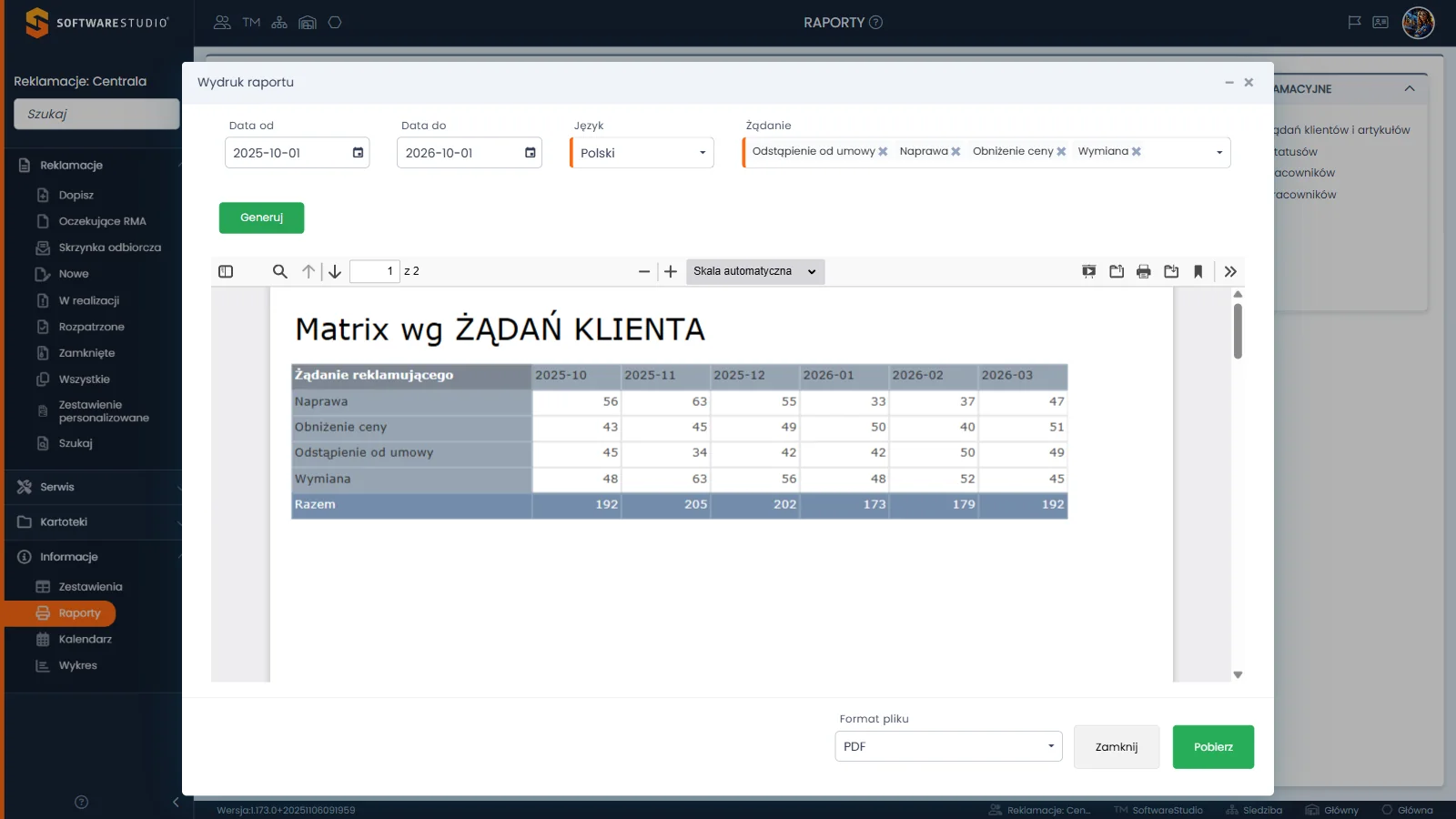Open the find-in-document search tool

[x=280, y=271]
